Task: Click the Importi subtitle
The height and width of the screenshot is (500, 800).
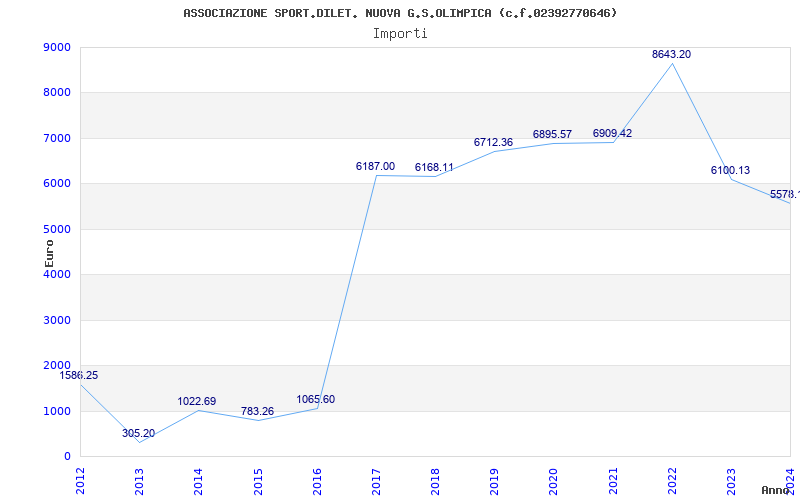Action: [x=400, y=34]
